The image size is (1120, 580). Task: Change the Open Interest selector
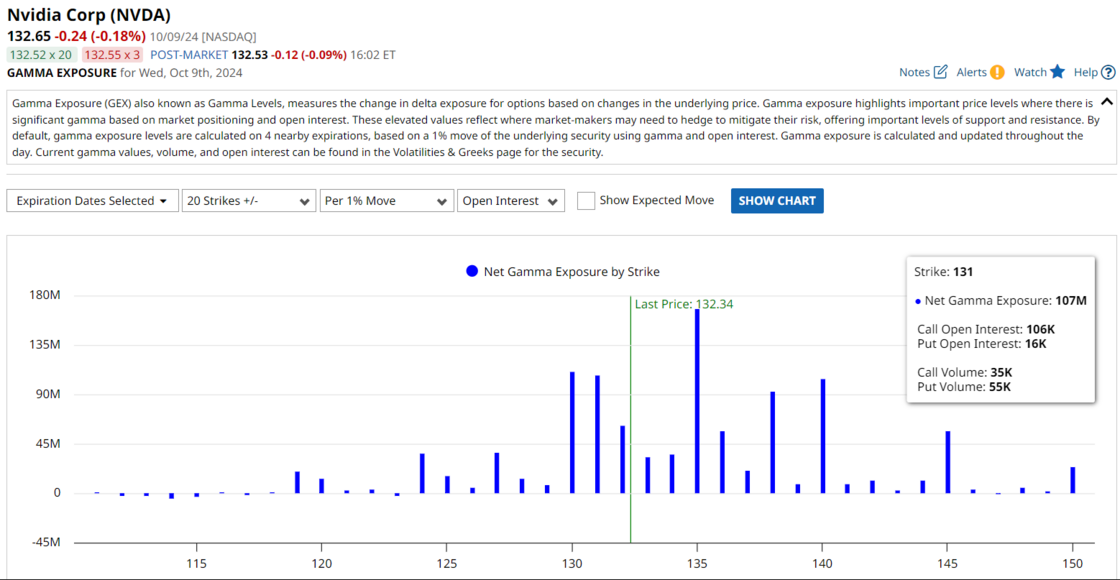click(x=510, y=200)
